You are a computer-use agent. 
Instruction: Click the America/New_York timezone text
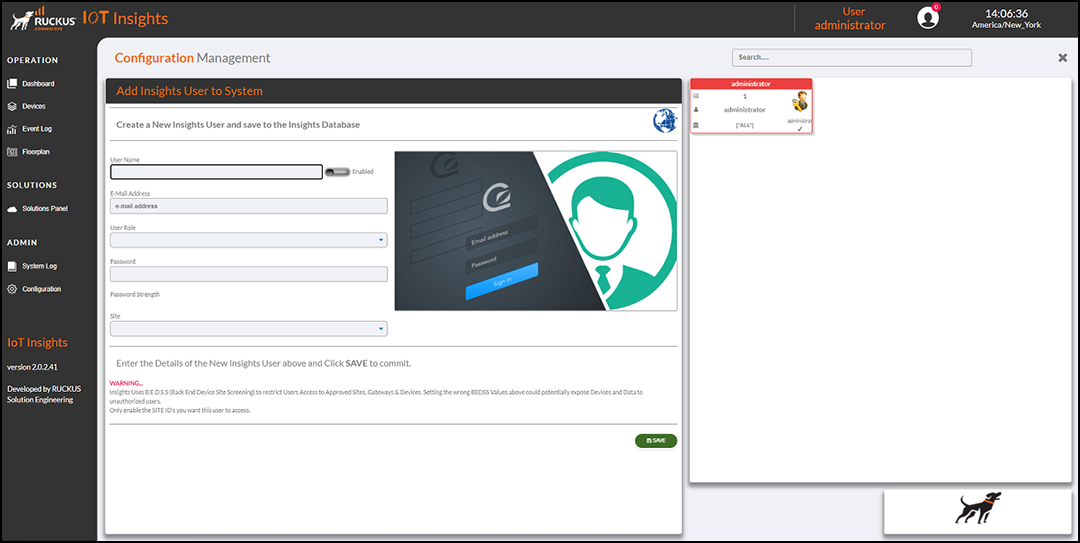(1006, 25)
